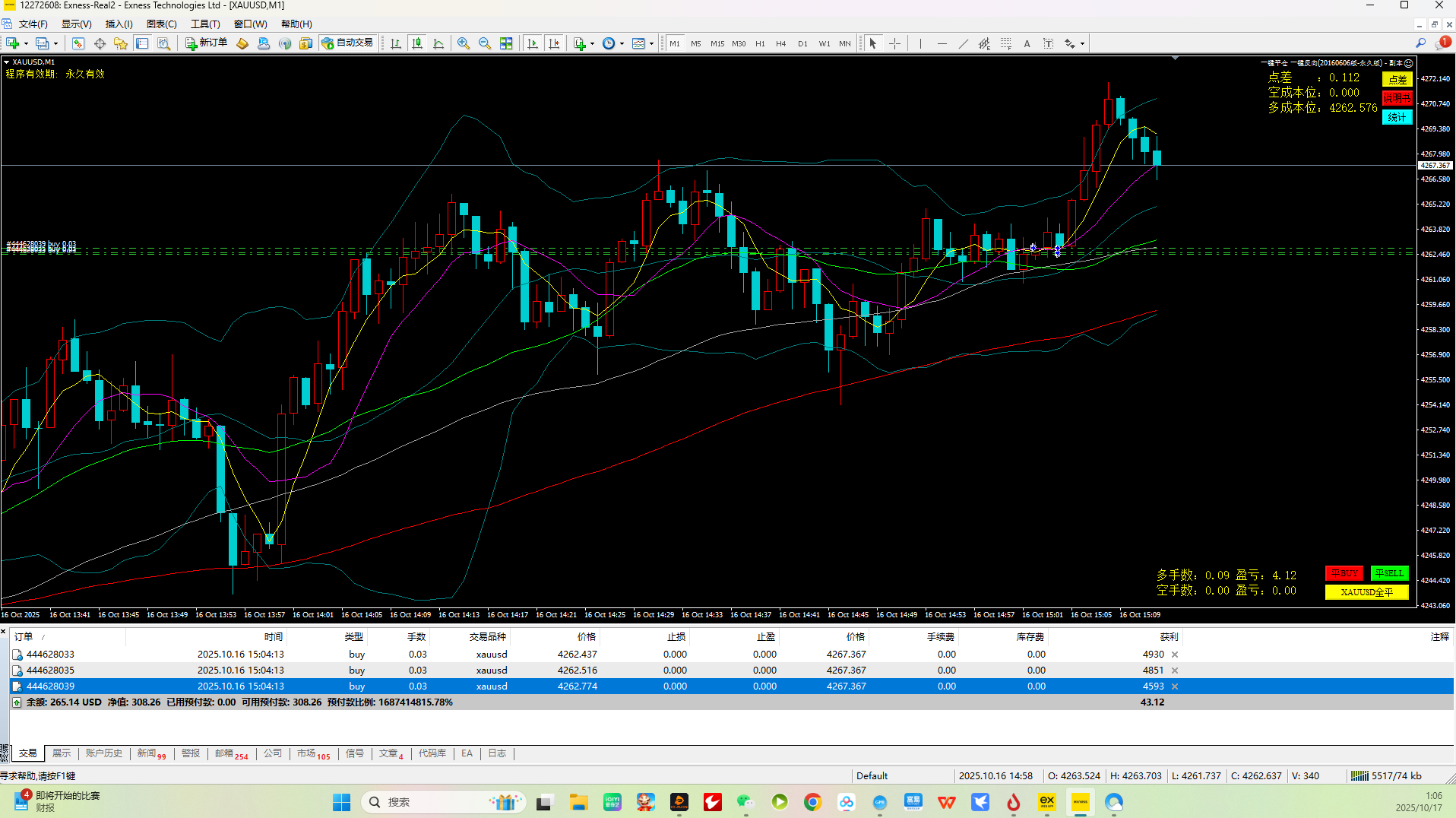Zoom in on the chart
The height and width of the screenshot is (818, 1456).
click(x=464, y=43)
